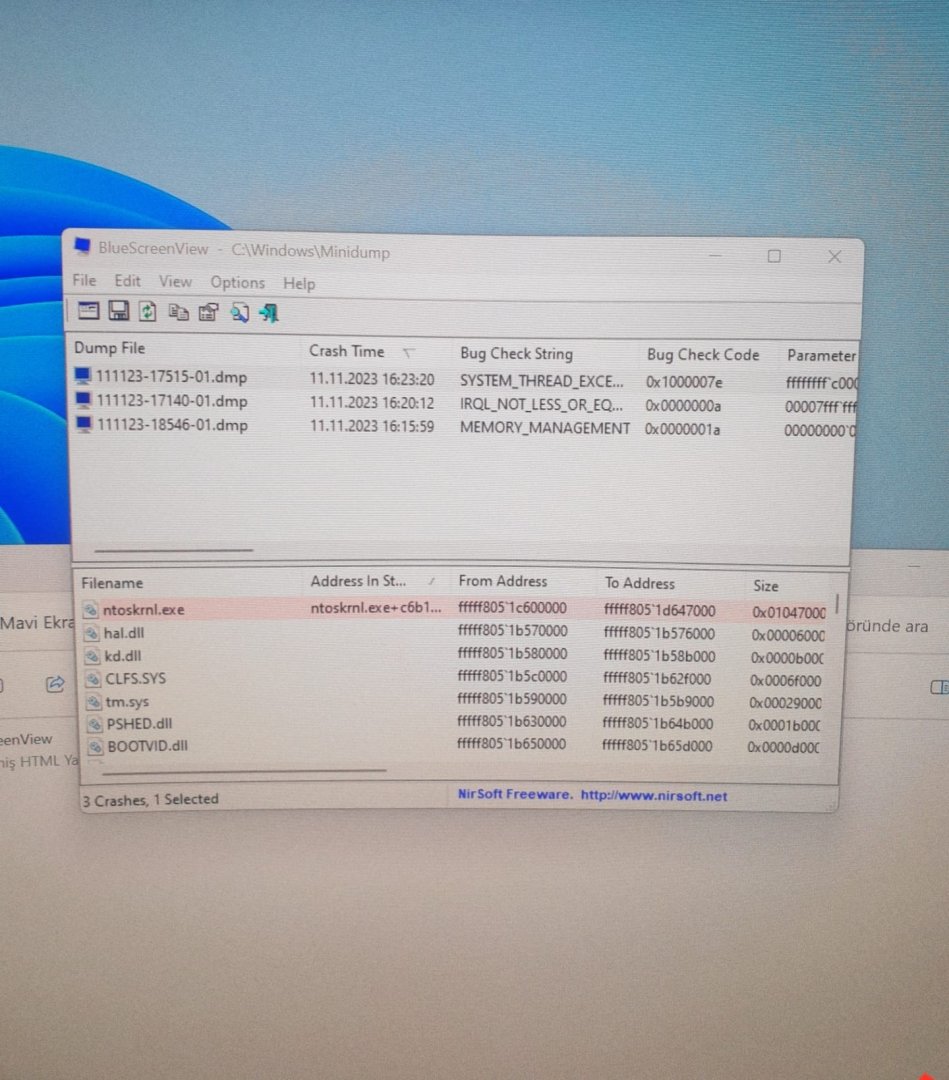949x1080 pixels.
Task: Click the kd.dll file icon
Action: (x=92, y=656)
